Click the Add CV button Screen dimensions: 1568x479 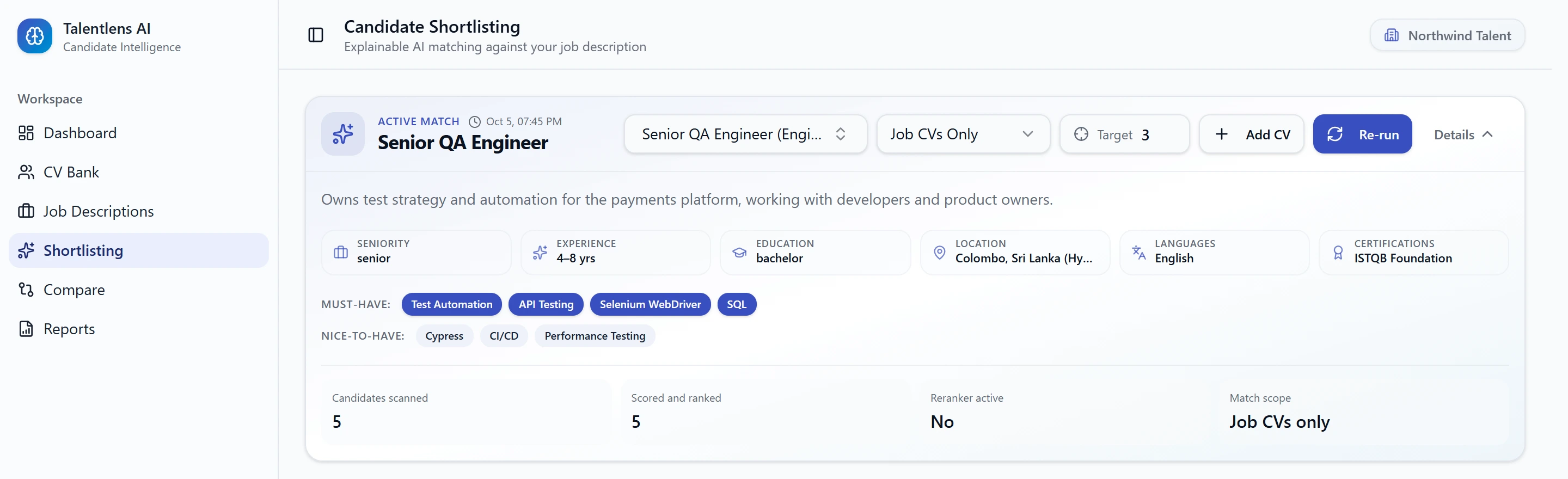[x=1251, y=134]
